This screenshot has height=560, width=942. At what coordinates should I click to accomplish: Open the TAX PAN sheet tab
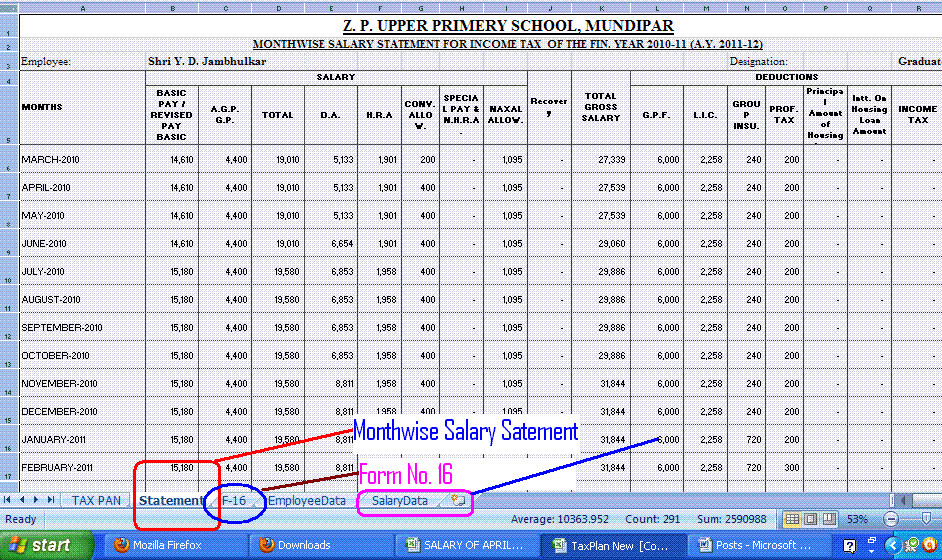tap(96, 501)
